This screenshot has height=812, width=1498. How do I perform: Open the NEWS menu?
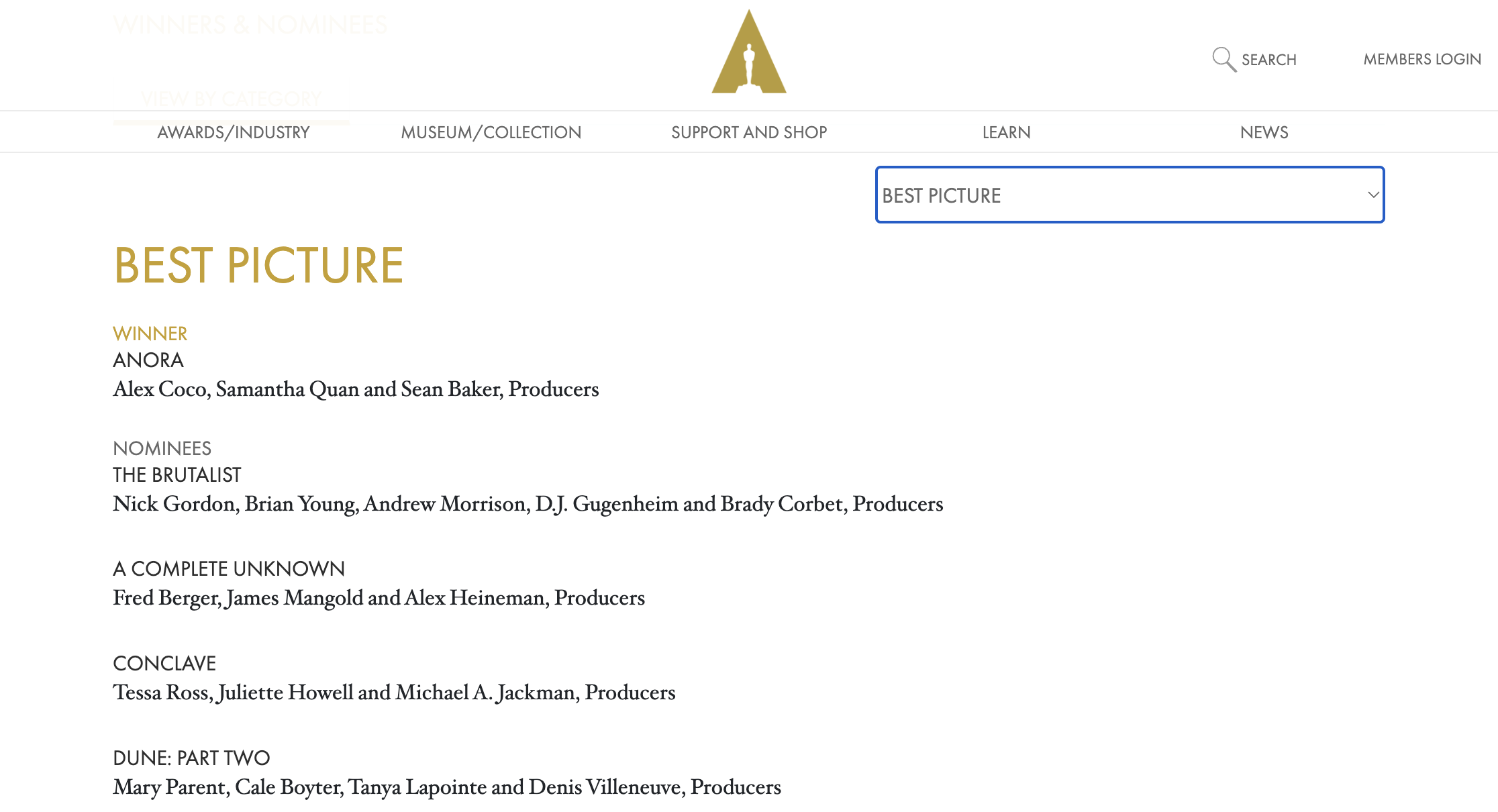pyautogui.click(x=1264, y=132)
